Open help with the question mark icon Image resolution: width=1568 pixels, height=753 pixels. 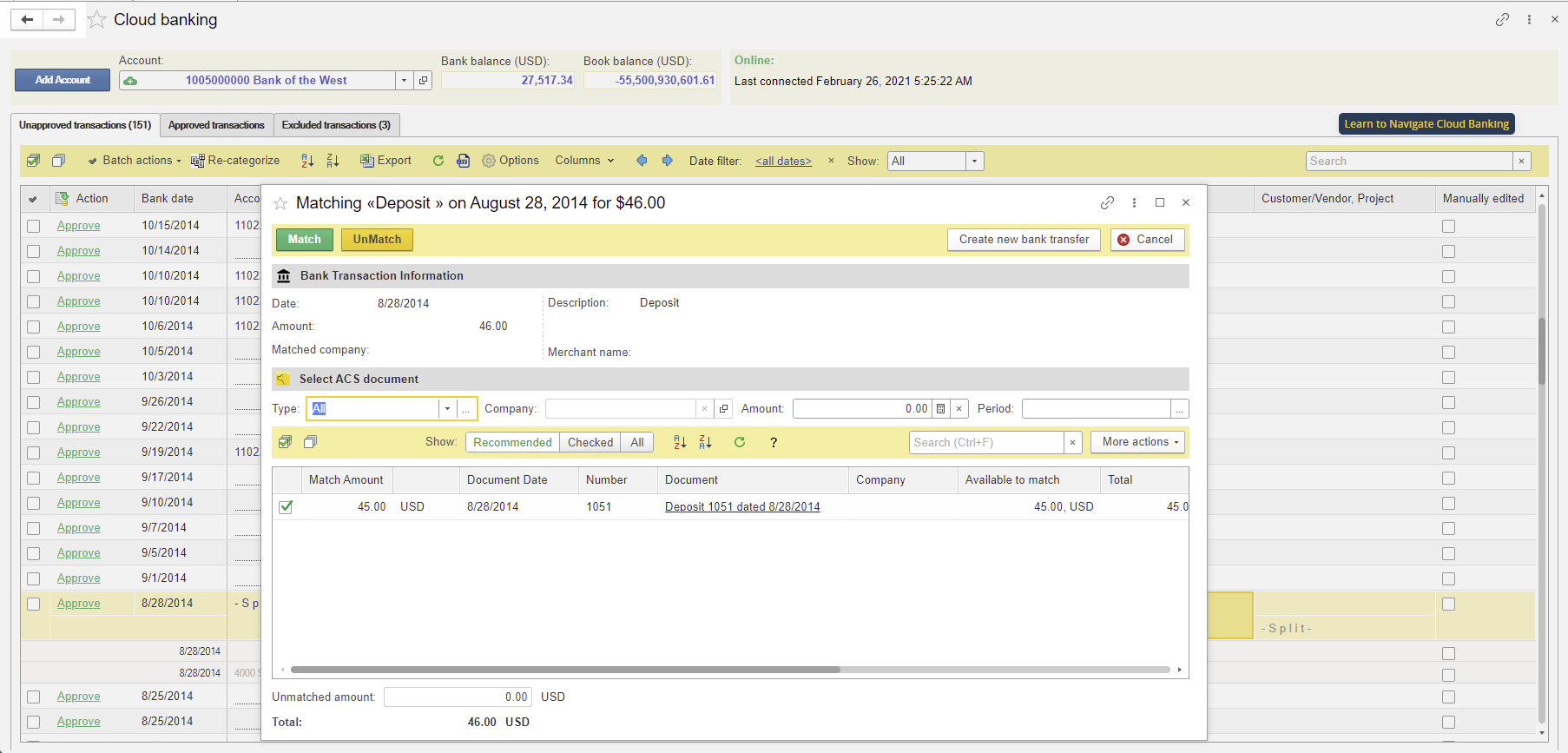774,443
